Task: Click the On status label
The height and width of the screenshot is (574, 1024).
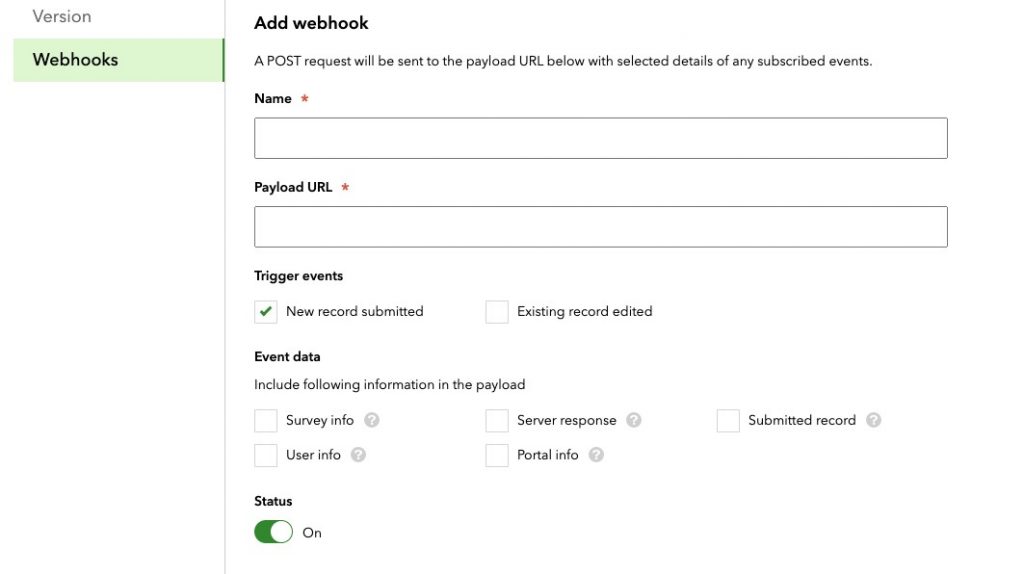Action: click(312, 533)
